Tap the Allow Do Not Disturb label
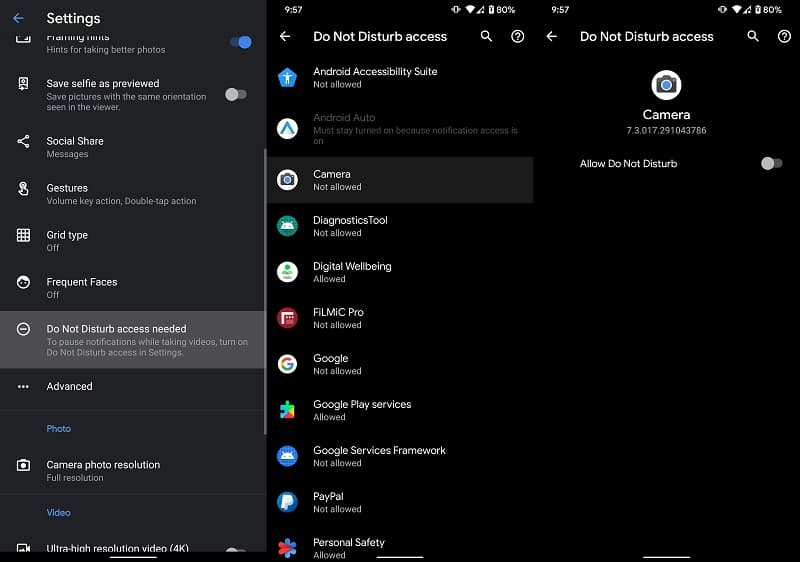800x562 pixels. (x=628, y=164)
